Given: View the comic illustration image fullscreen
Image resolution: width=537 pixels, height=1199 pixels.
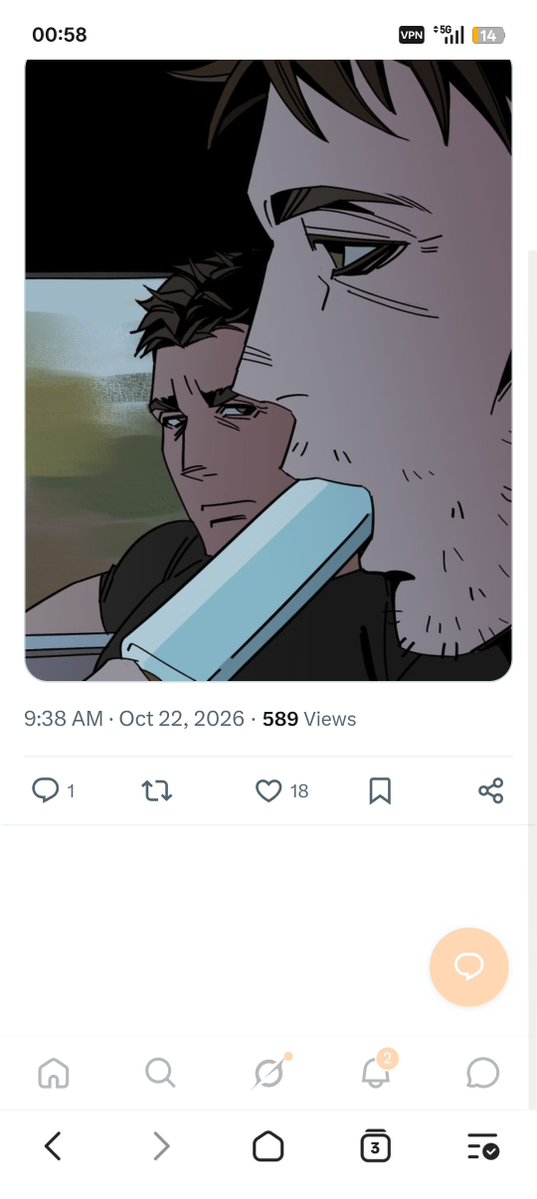Looking at the screenshot, I should [x=268, y=370].
